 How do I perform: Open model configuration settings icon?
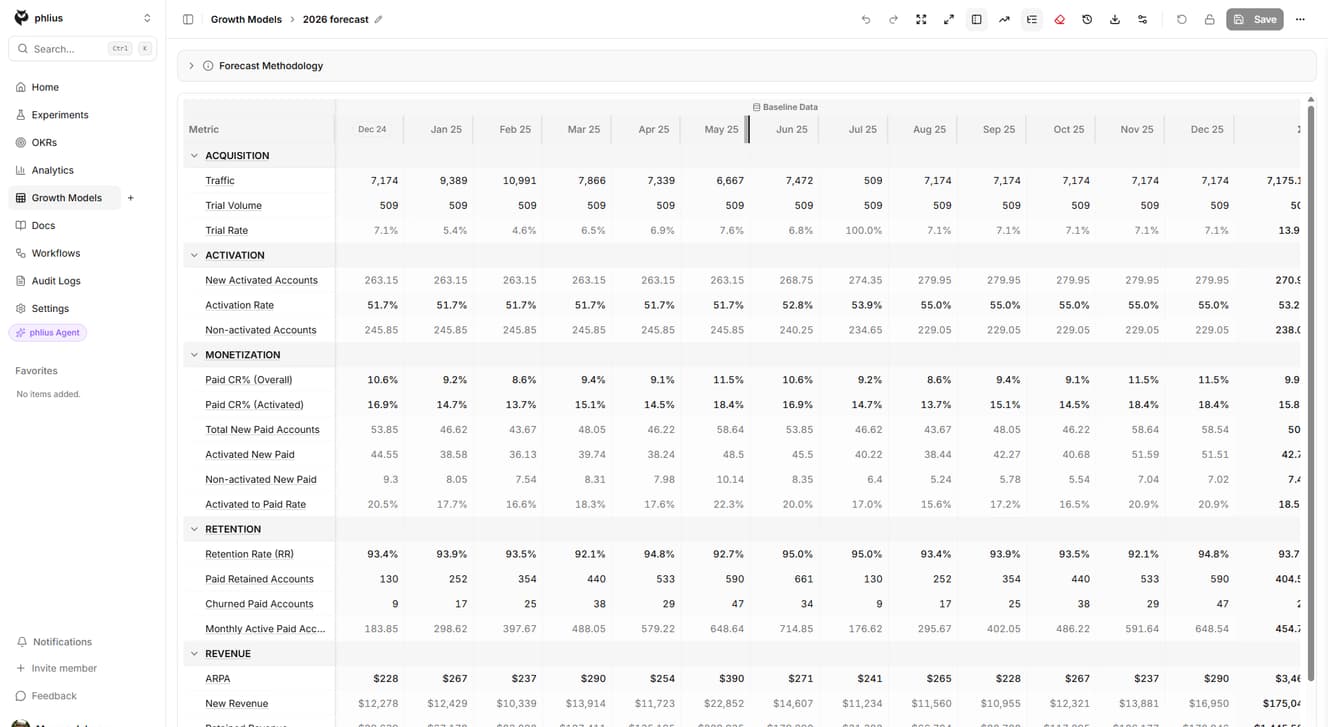(x=1143, y=19)
